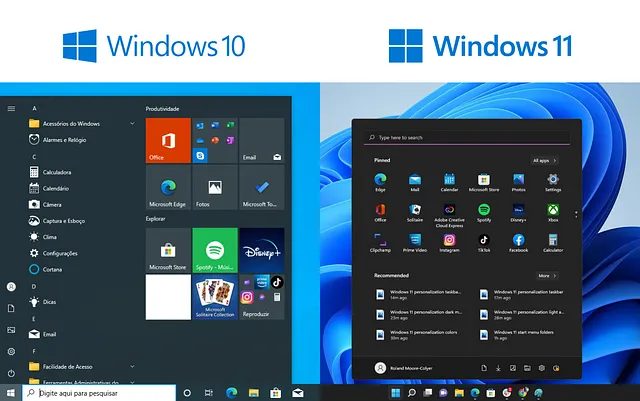Click the Skype icon in the tile folder
The width and height of the screenshot is (640, 401).
coord(200,156)
